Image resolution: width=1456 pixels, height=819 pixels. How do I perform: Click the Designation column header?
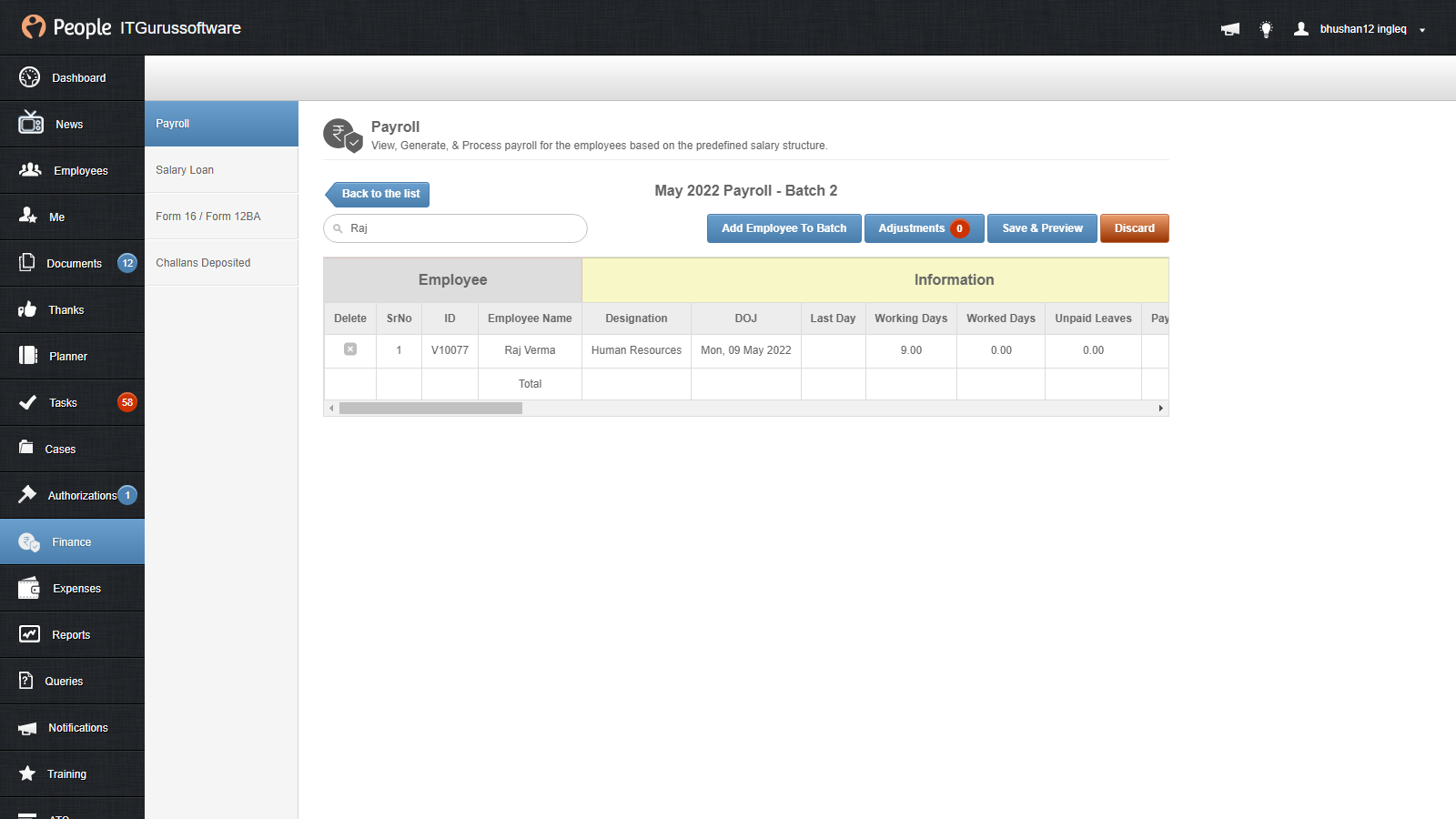tap(636, 318)
